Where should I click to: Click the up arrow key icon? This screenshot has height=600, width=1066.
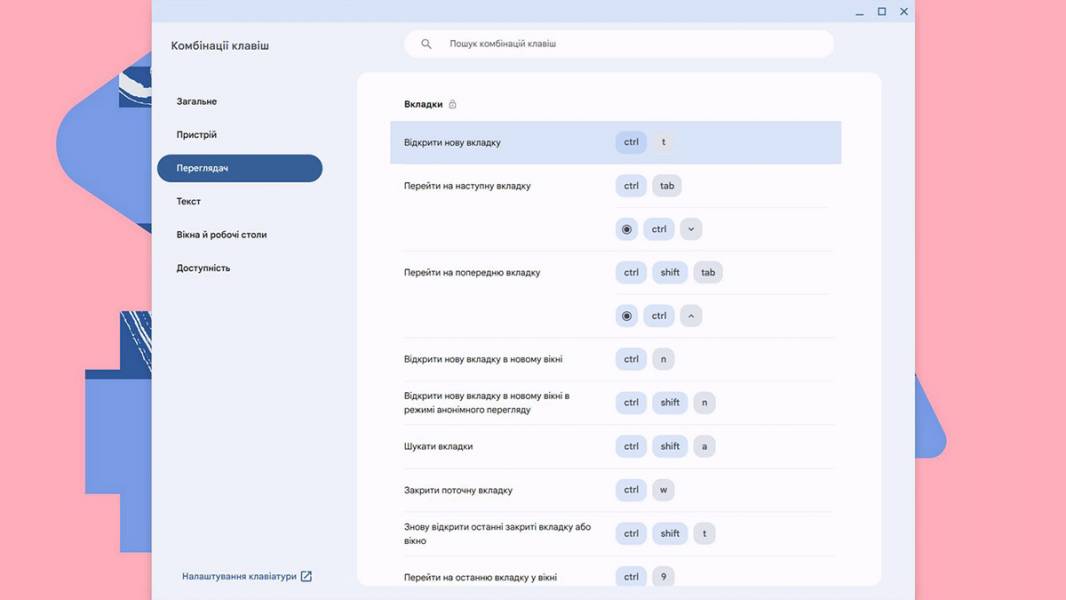pos(691,316)
